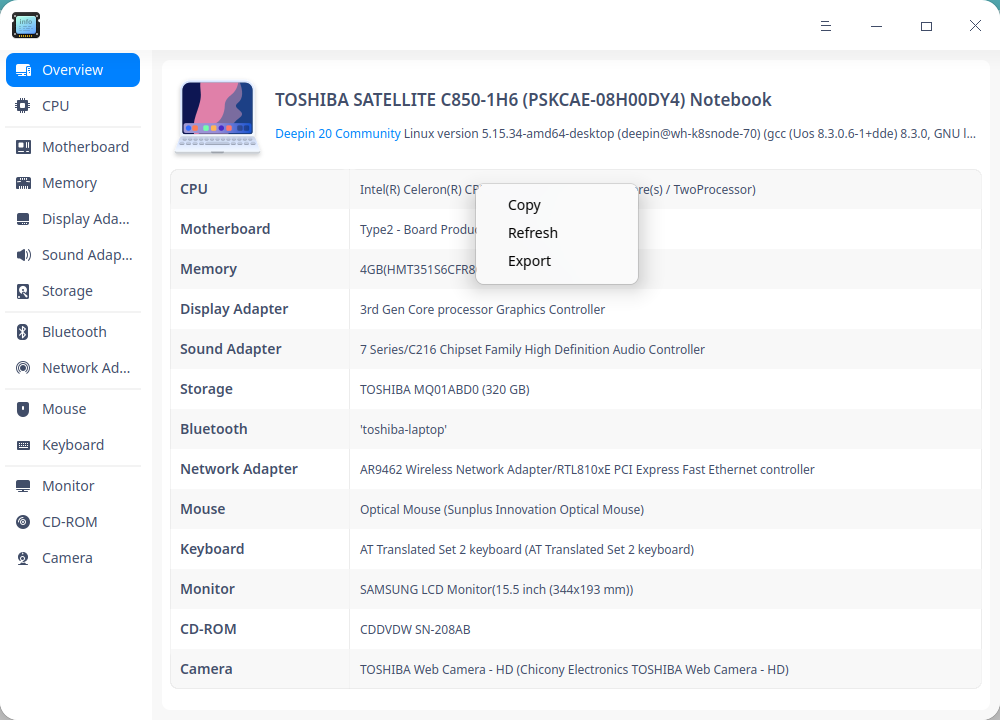Click 7 Series/C216 Chipset Audio Controller value
Image resolution: width=1000 pixels, height=720 pixels.
click(x=532, y=350)
